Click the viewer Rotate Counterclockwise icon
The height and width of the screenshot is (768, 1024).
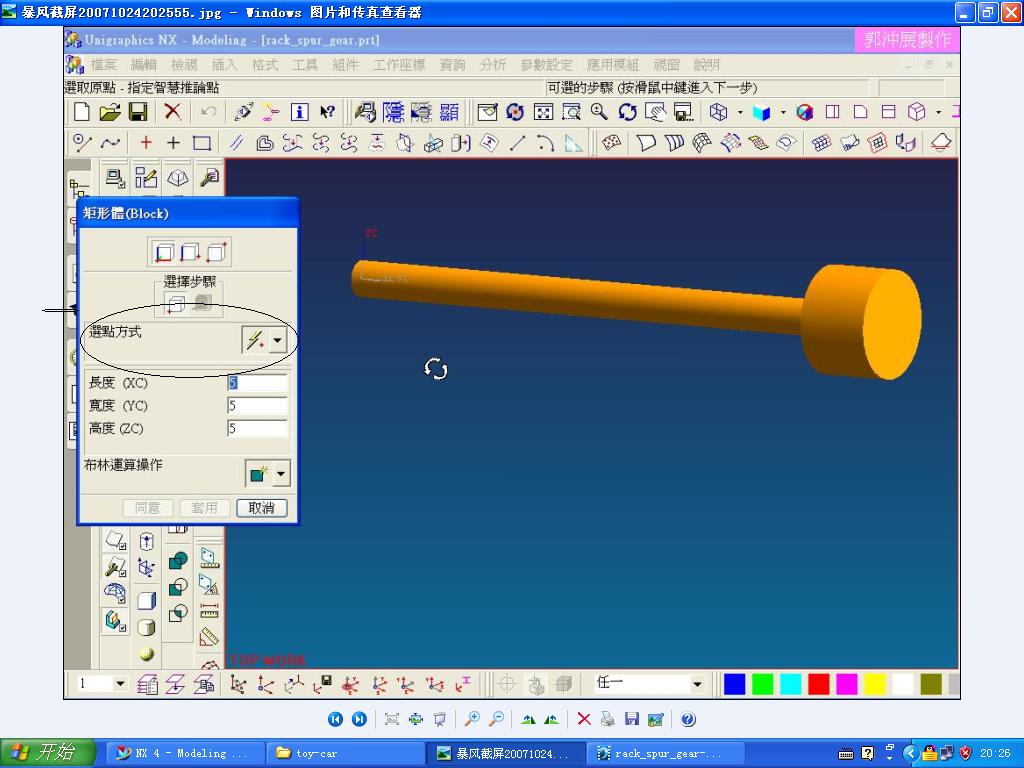pos(552,719)
